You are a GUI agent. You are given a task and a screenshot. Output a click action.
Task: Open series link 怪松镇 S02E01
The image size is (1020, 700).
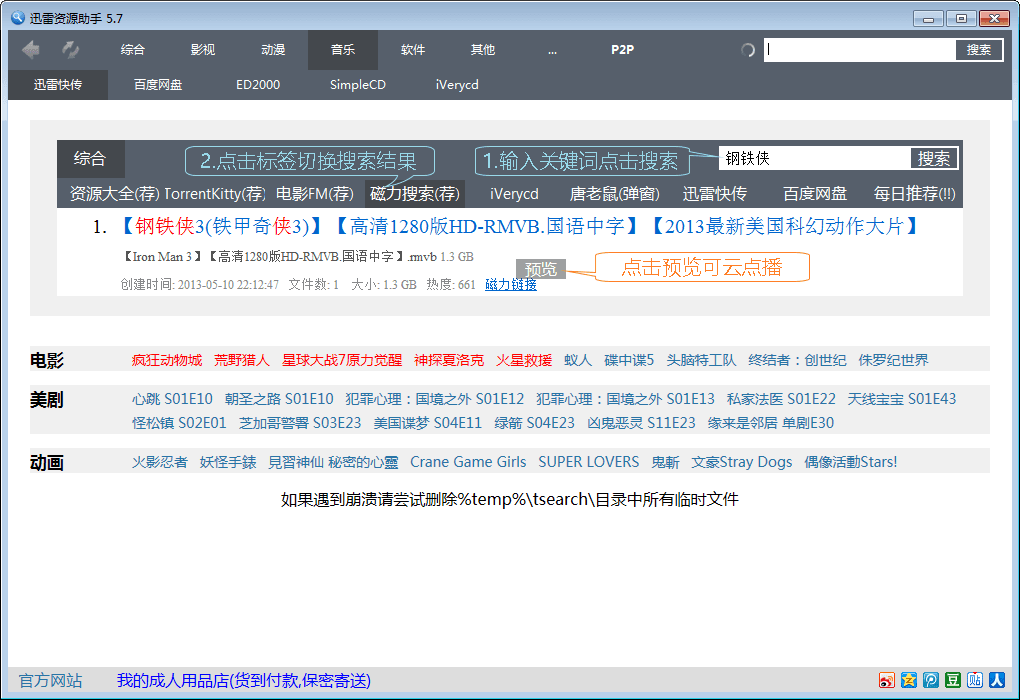click(x=179, y=423)
